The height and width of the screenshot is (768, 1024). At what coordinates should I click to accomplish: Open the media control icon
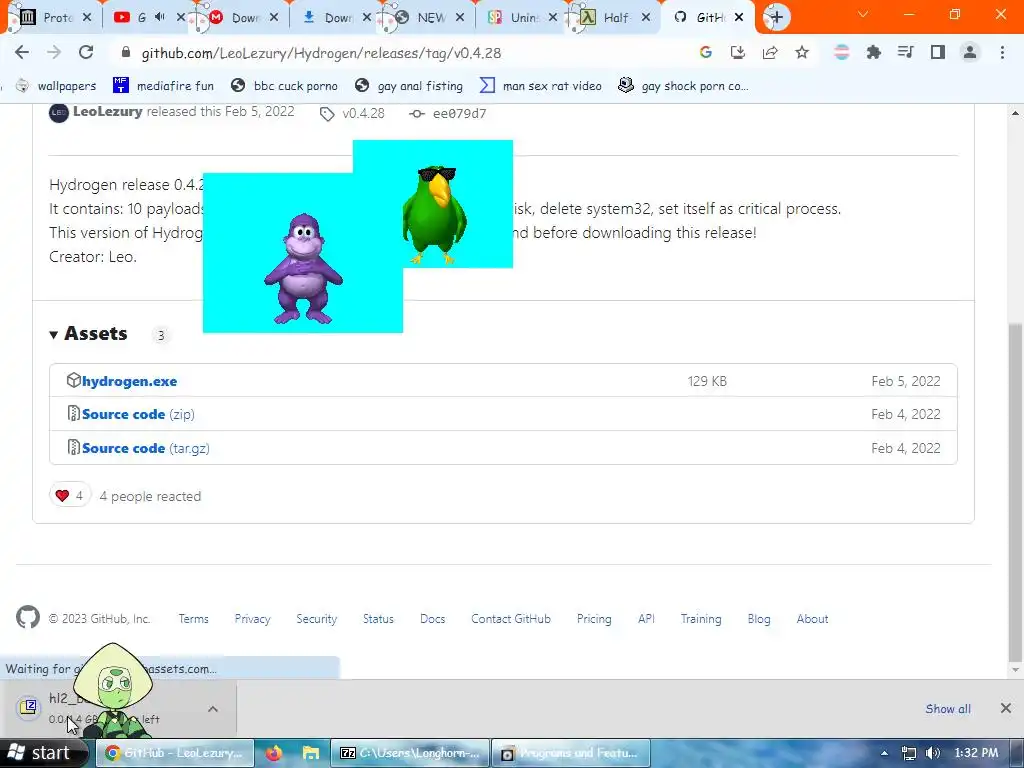pos(906,53)
